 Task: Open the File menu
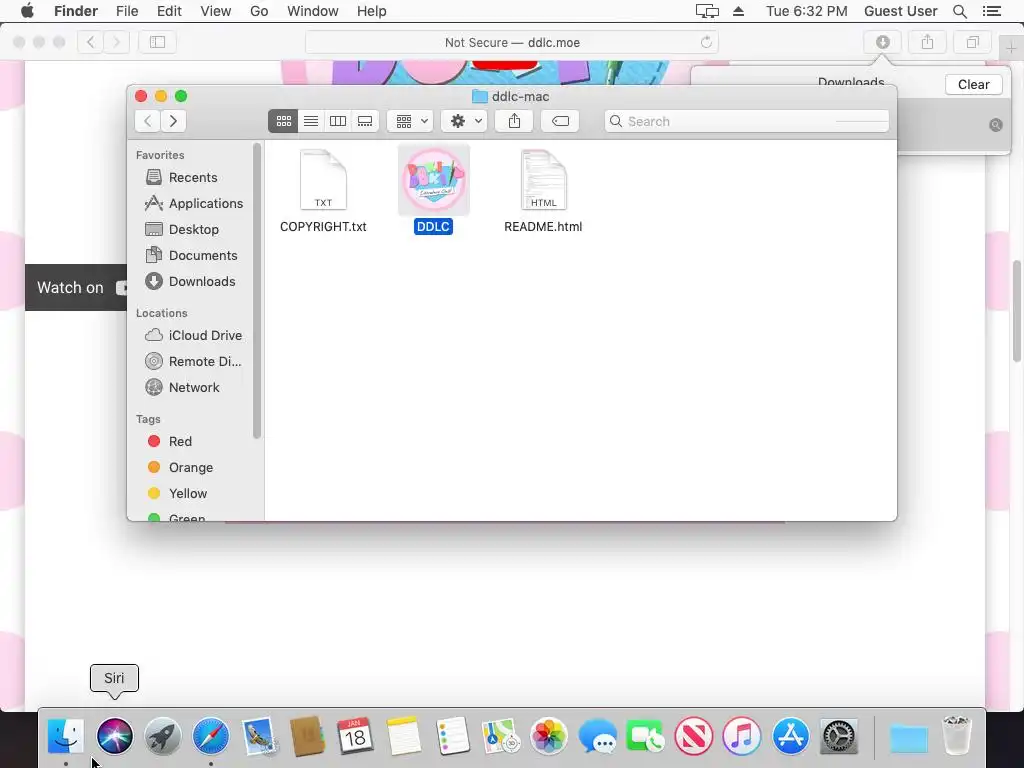[x=127, y=11]
